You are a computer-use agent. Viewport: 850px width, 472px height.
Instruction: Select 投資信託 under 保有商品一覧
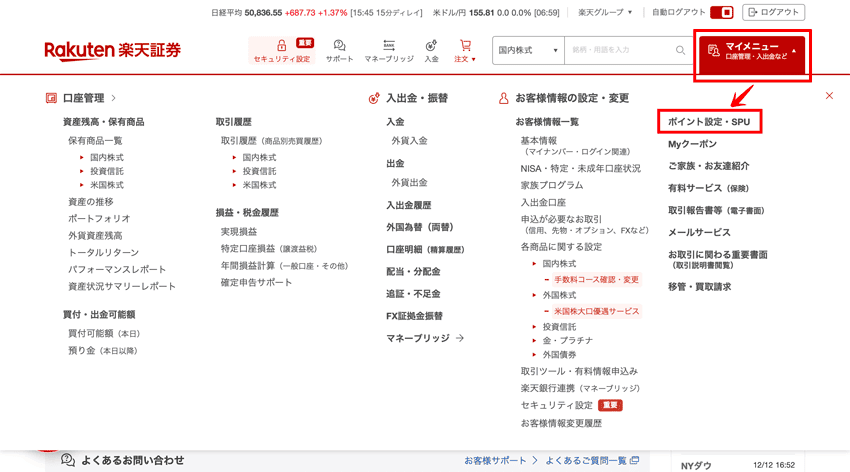(x=107, y=171)
